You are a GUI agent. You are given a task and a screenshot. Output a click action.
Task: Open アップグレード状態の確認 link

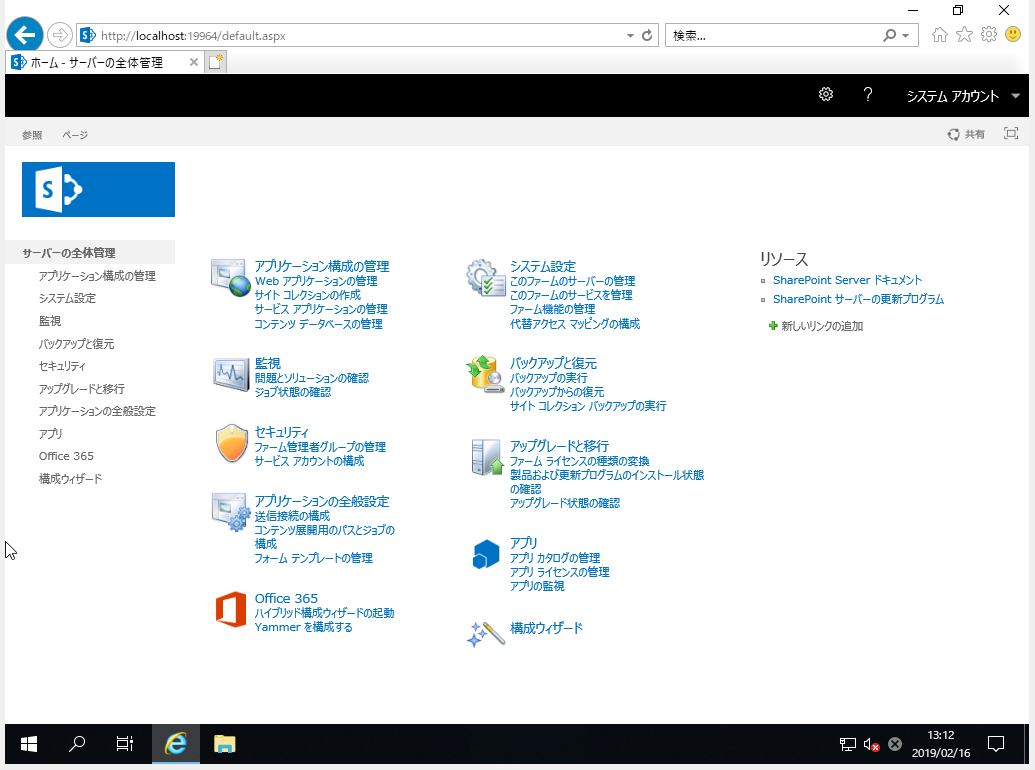pyautogui.click(x=565, y=503)
